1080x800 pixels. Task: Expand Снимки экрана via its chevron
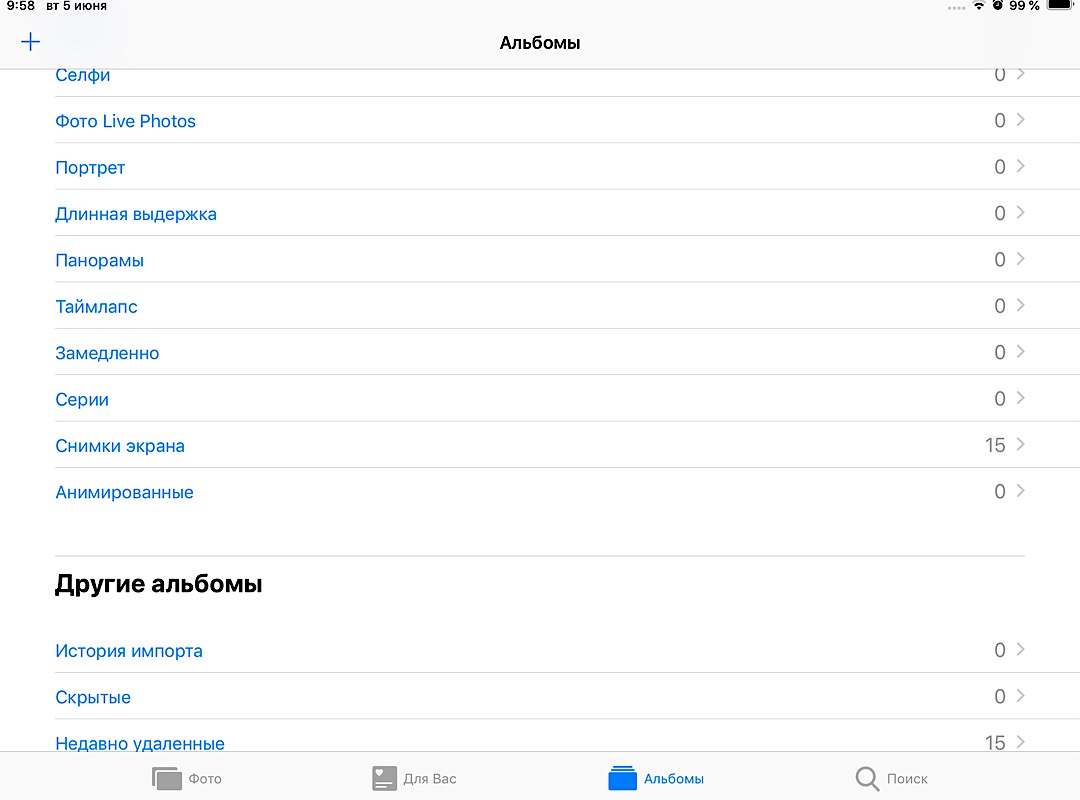click(x=1020, y=444)
